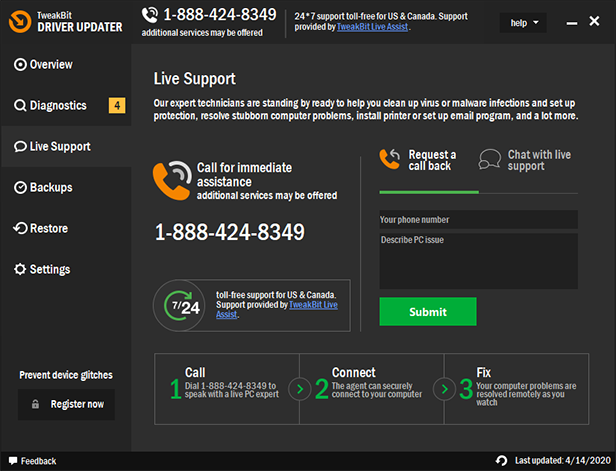616x471 pixels.
Task: Click the Last updated: 4/14/2020 text
Action: [563, 460]
